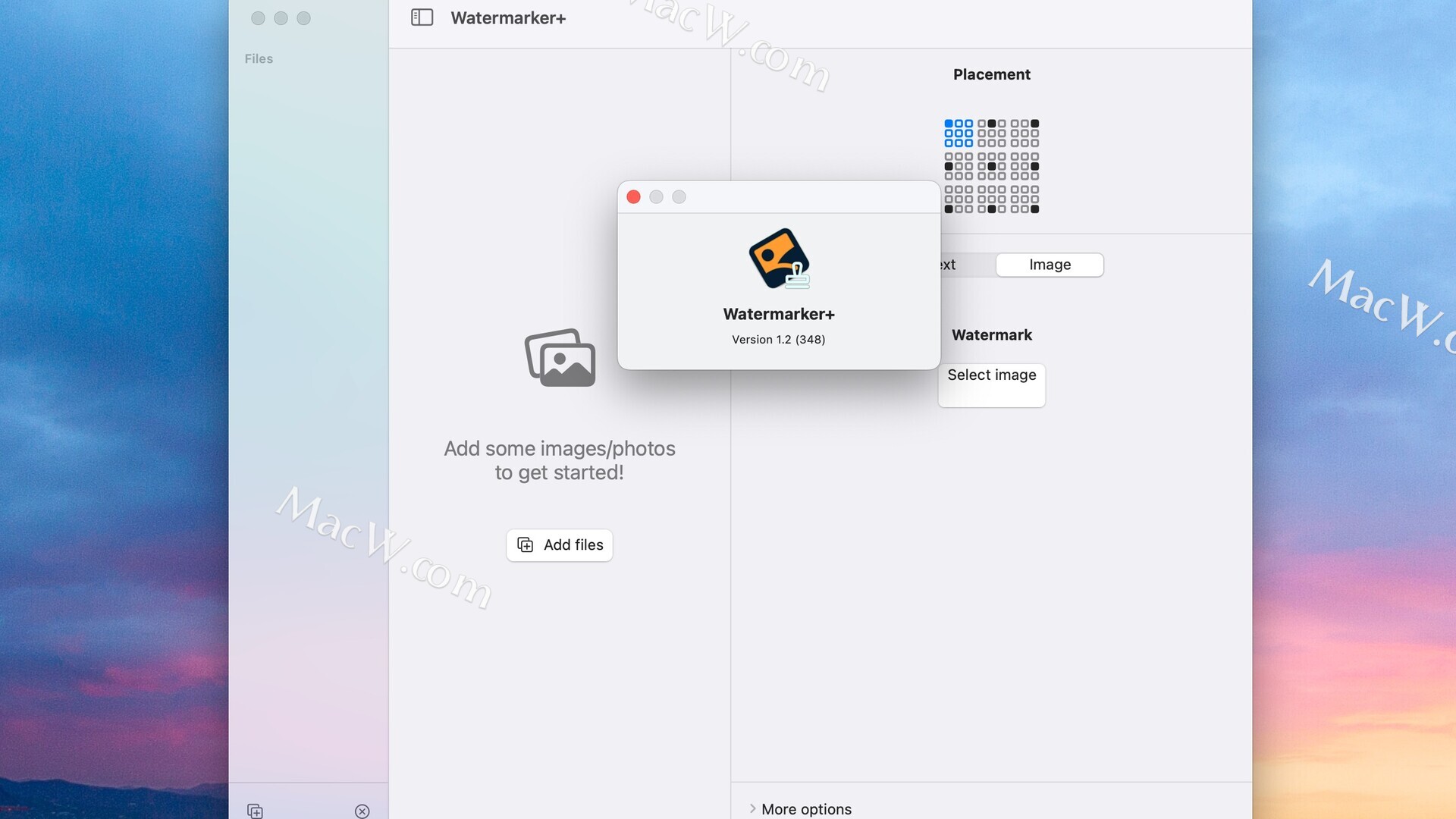Image resolution: width=1456 pixels, height=819 pixels.
Task: Select bottom-center watermark placement
Action: point(992,199)
